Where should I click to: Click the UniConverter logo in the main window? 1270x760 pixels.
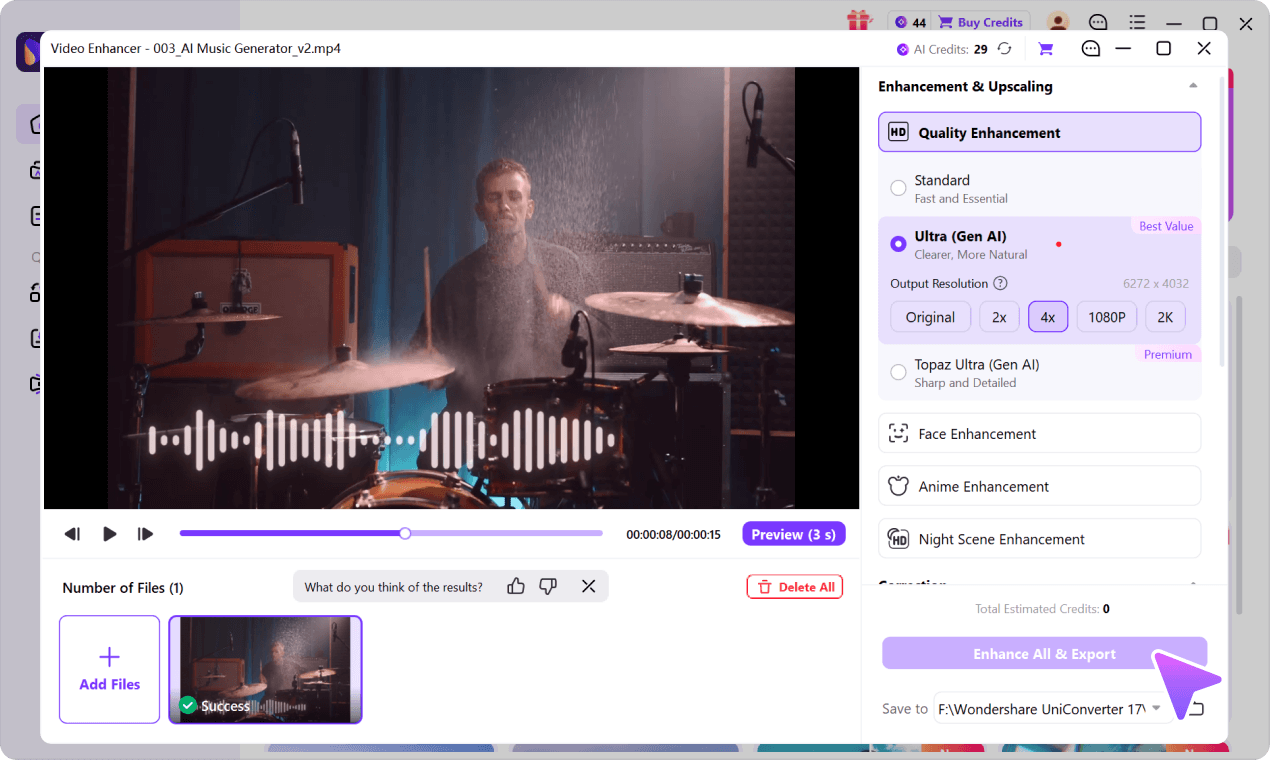pyautogui.click(x=28, y=52)
